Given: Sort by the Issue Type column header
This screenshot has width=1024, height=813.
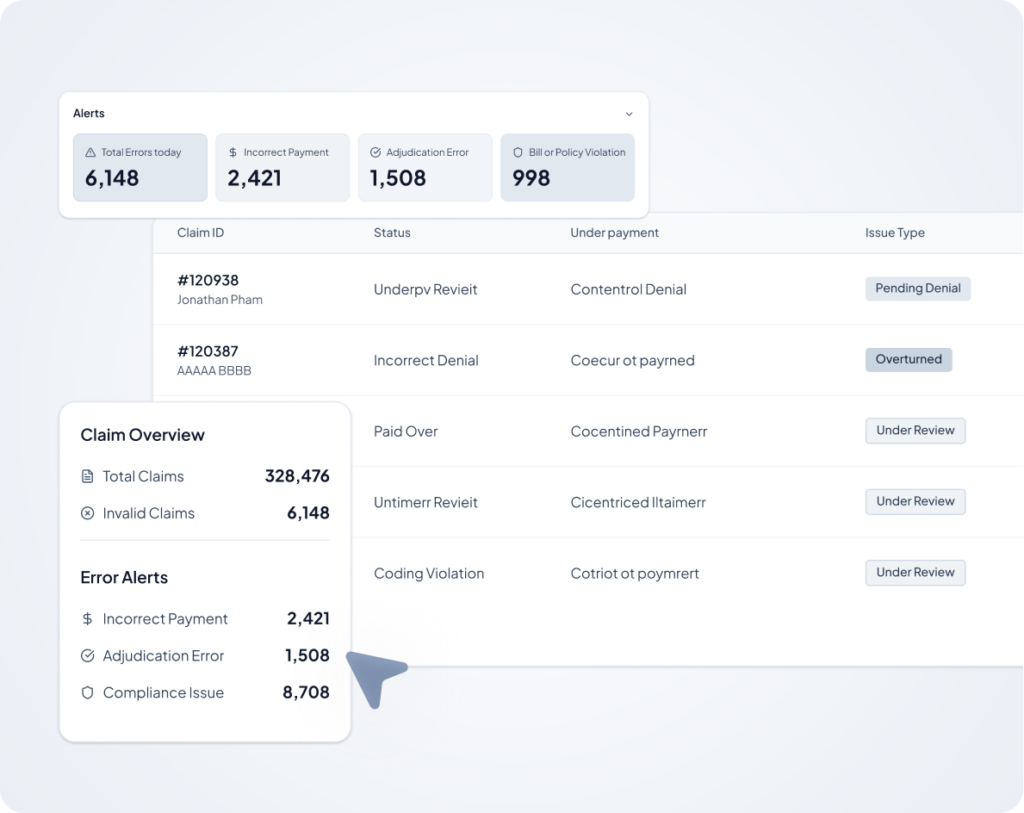Looking at the screenshot, I should click(x=895, y=232).
